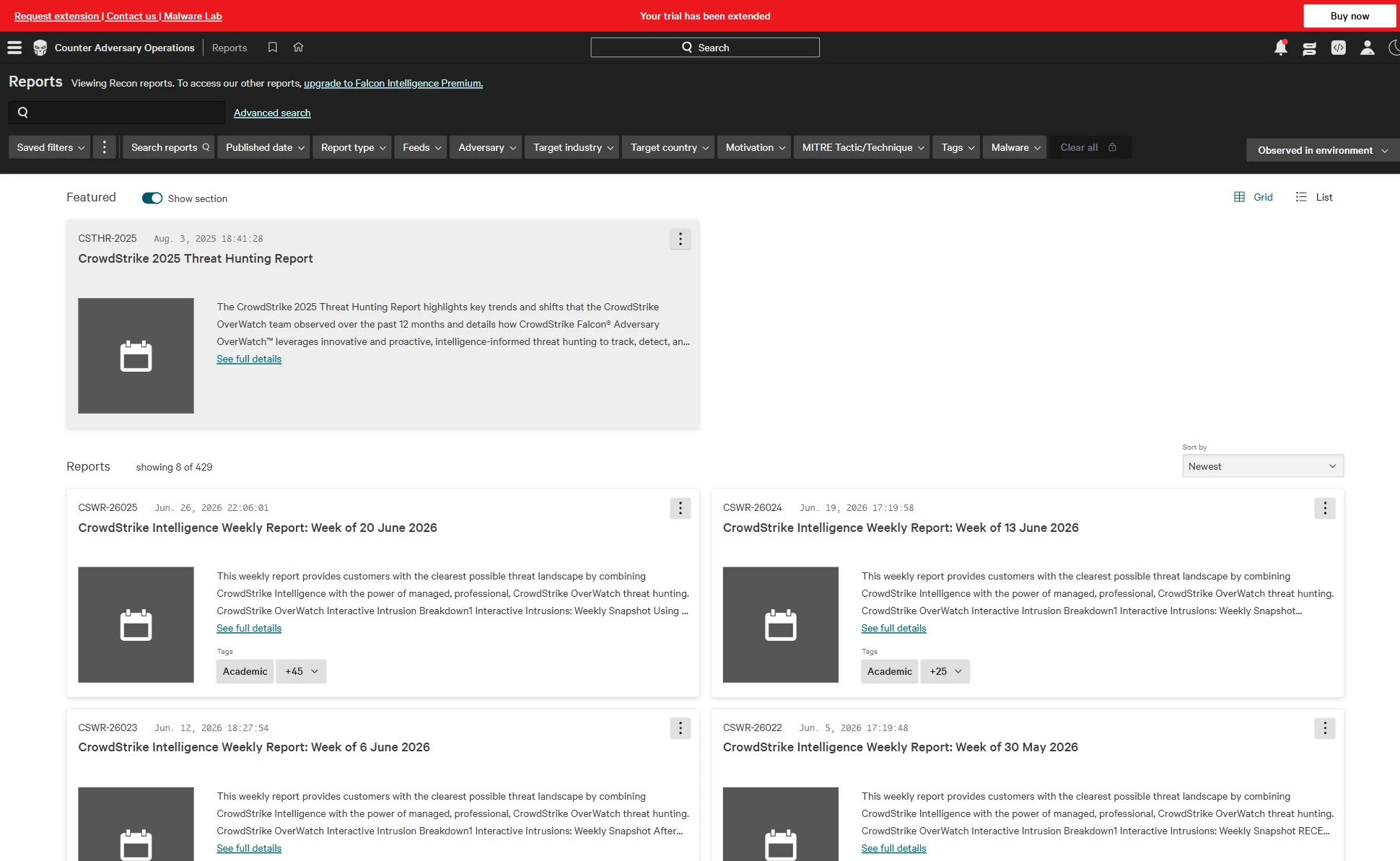The image size is (1400, 861).
Task: Click the Clear all filters button
Action: click(1089, 147)
